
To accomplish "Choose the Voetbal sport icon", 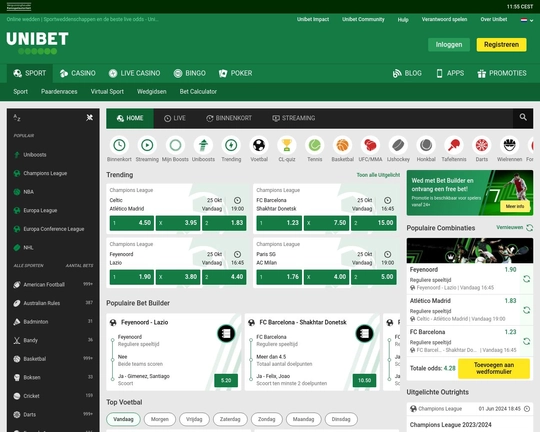I will click(259, 145).
